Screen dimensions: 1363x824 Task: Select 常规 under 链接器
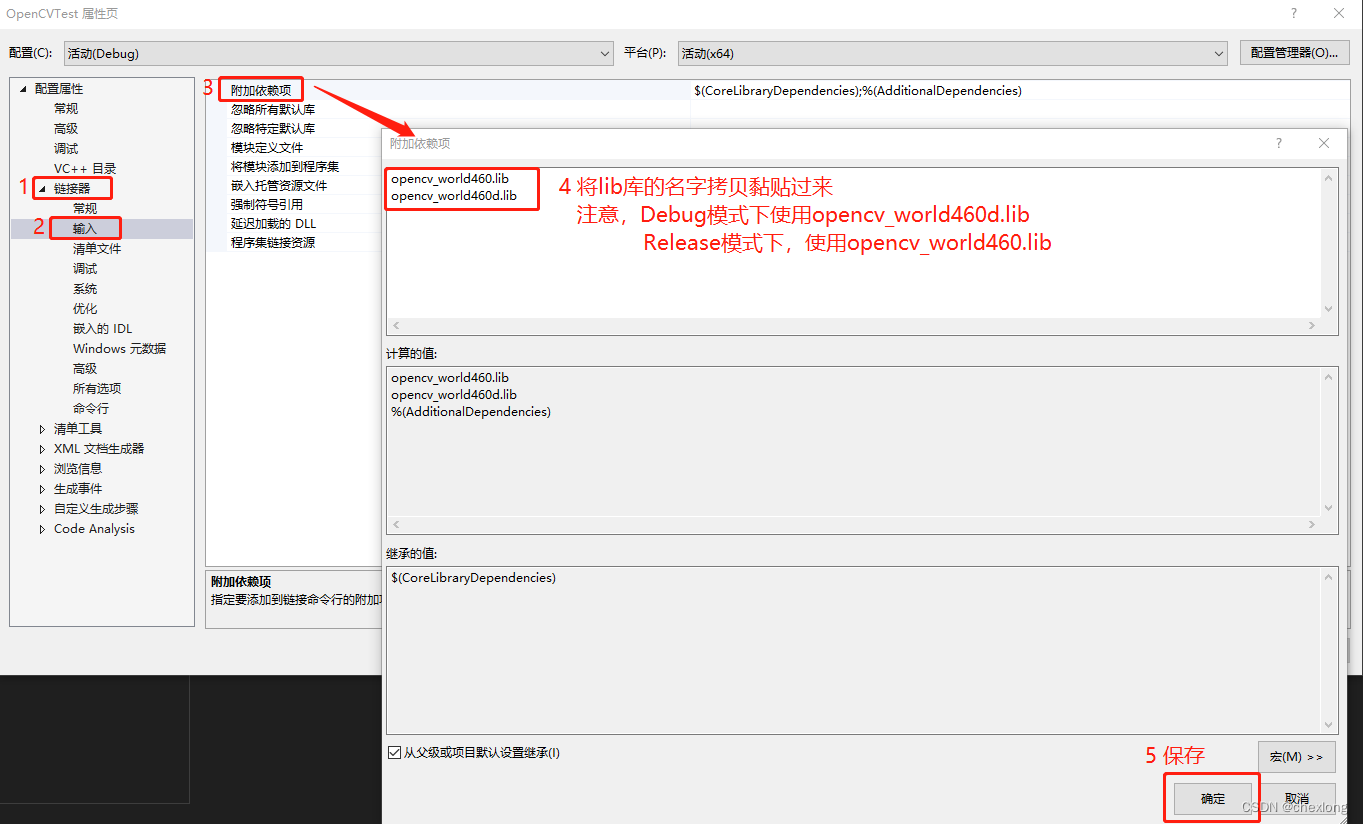[x=85, y=208]
